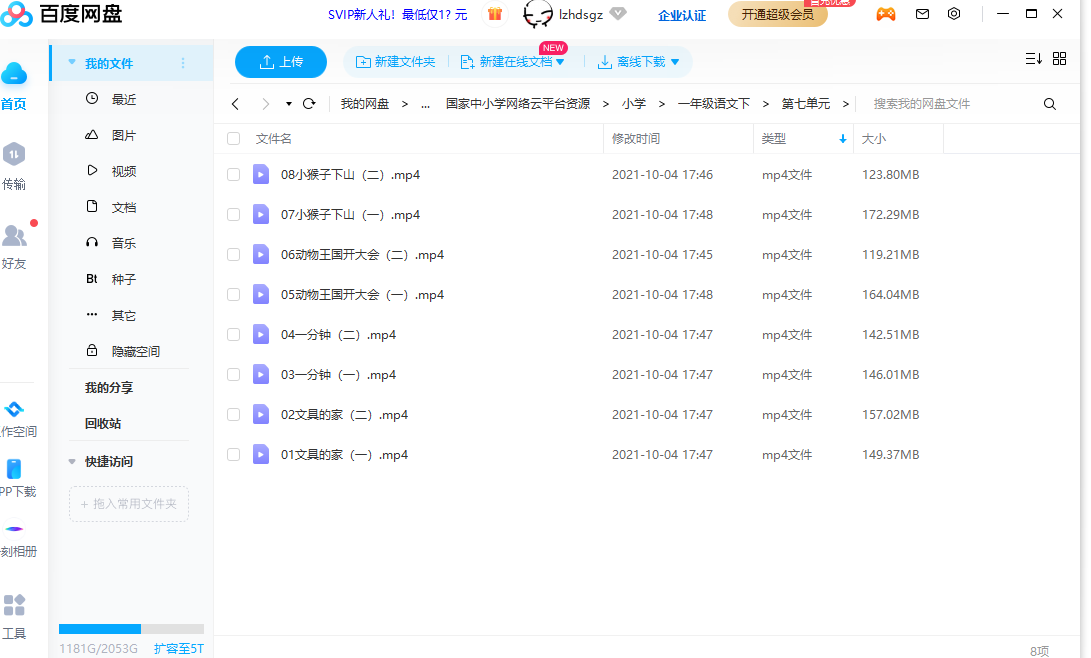Switch to grid view layout icon
Viewport: 1091px width, 658px height.
coord(1060,59)
